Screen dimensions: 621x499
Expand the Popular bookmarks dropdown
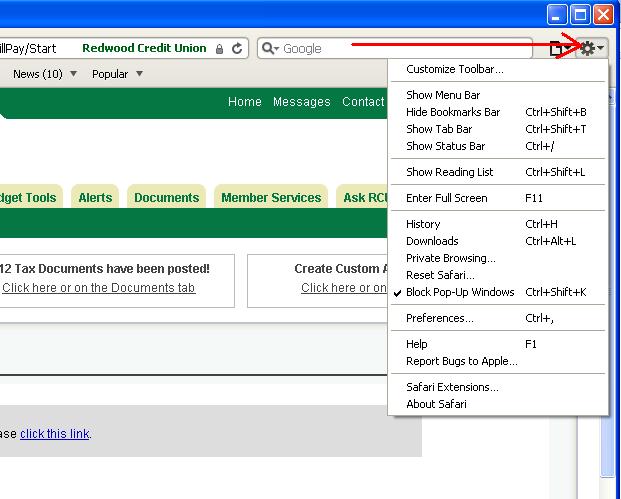coord(117,74)
